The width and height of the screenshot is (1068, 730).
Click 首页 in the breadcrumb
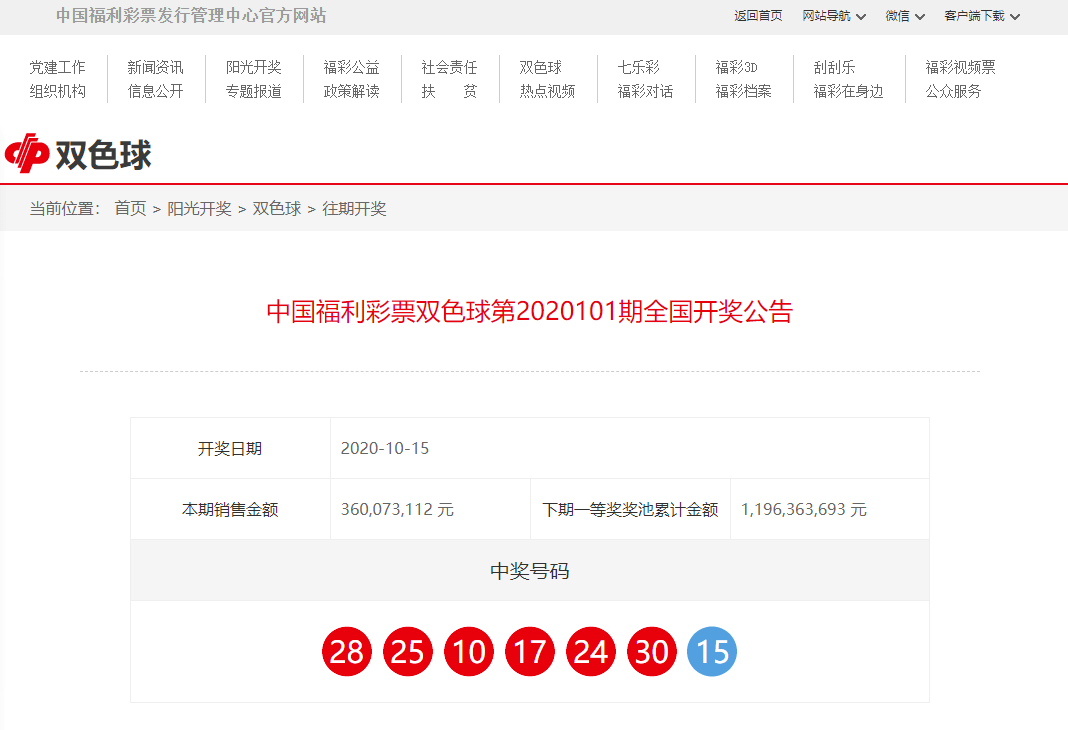point(130,208)
